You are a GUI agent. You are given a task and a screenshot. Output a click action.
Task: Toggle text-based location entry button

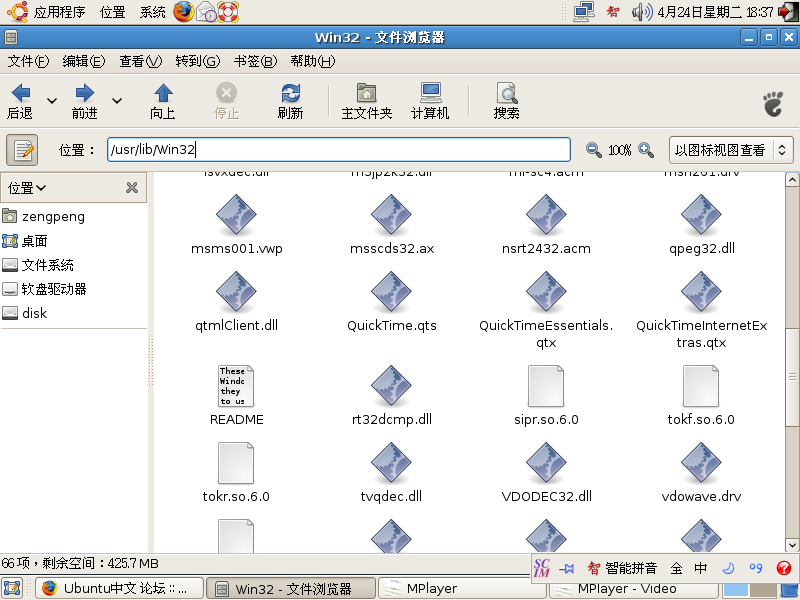[22, 150]
